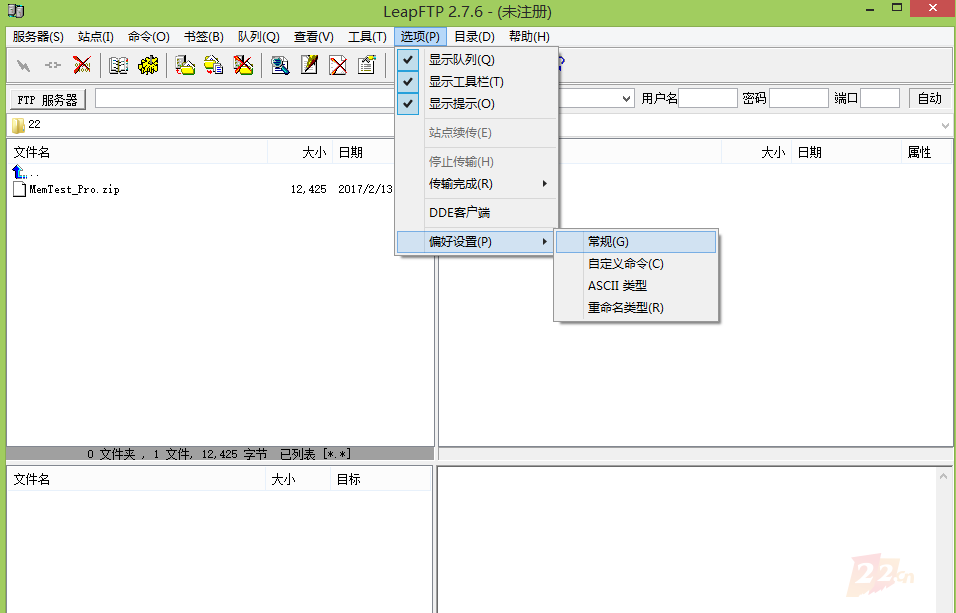Toggle the 显示工具栏(T) checked option

point(476,82)
